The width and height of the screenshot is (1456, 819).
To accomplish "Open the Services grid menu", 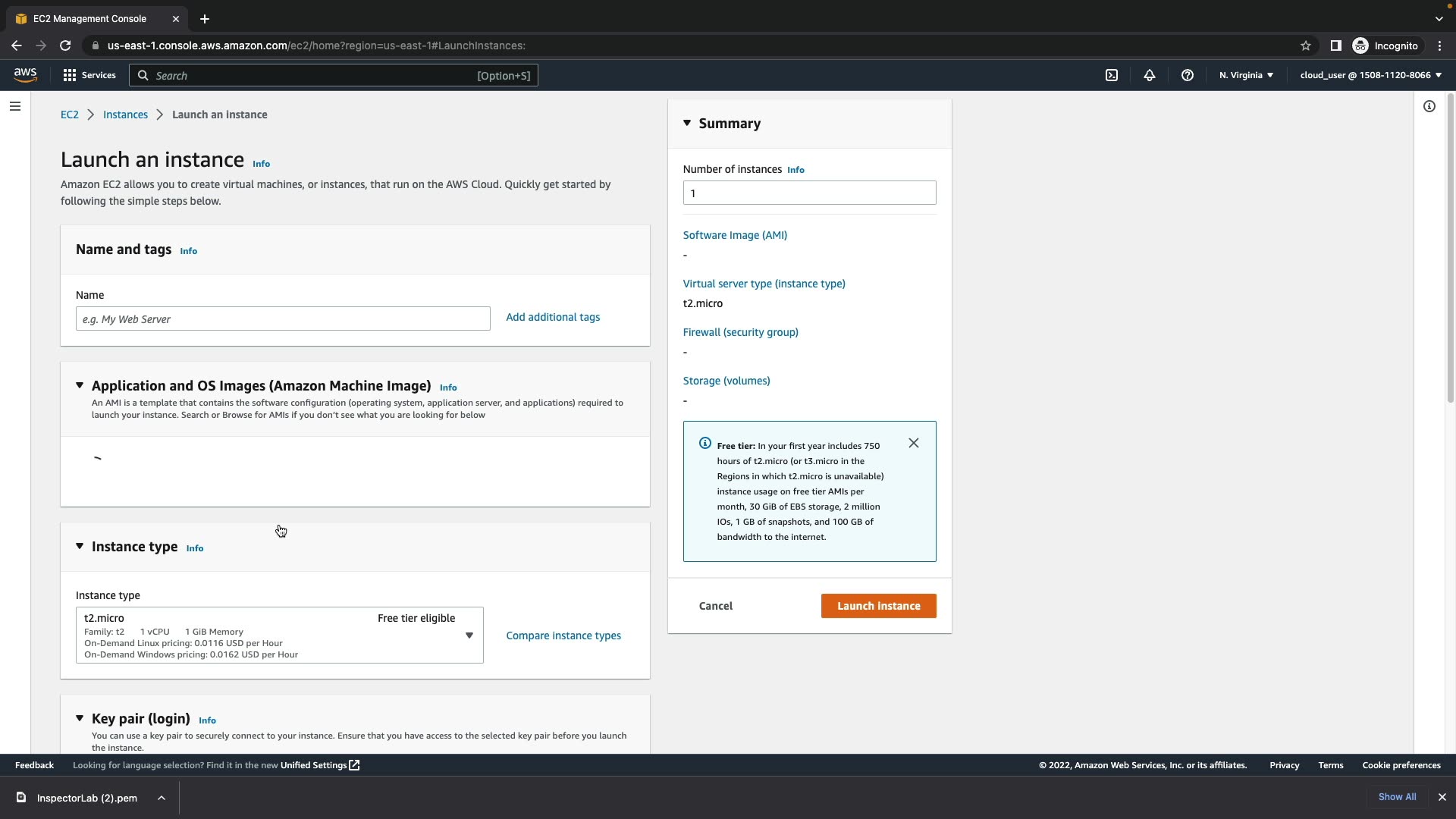I will pos(89,75).
